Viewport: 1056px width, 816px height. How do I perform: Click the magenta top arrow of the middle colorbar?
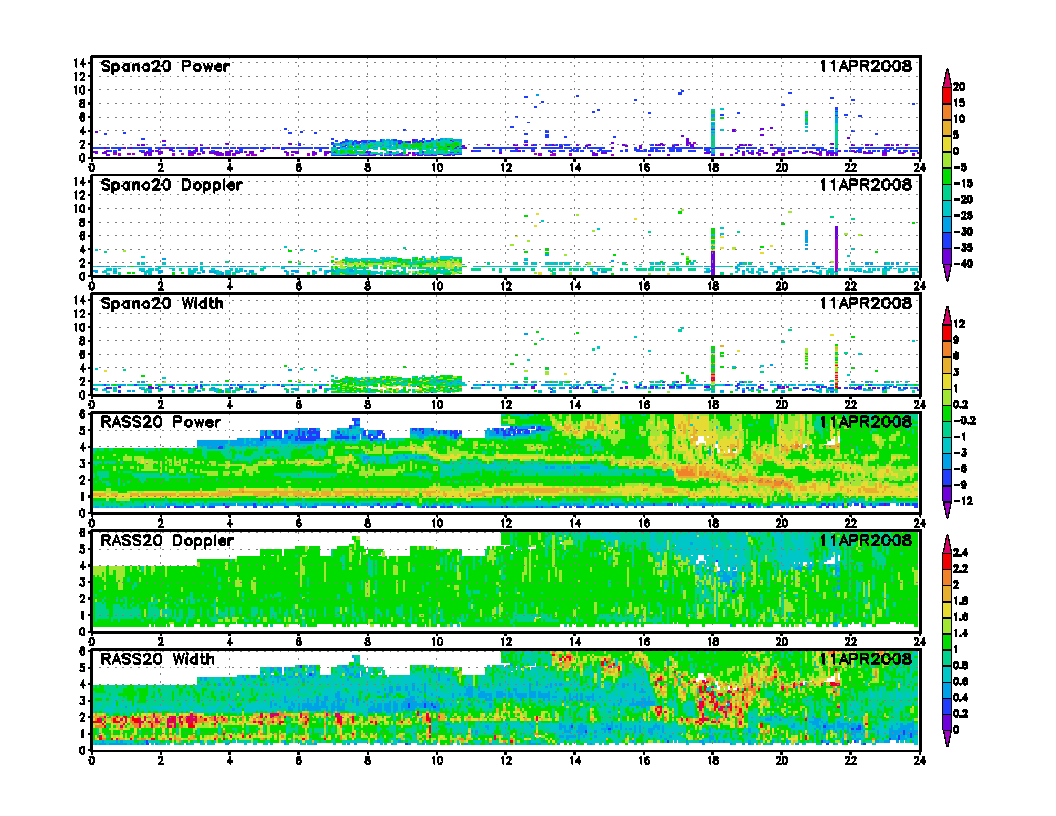tap(947, 316)
